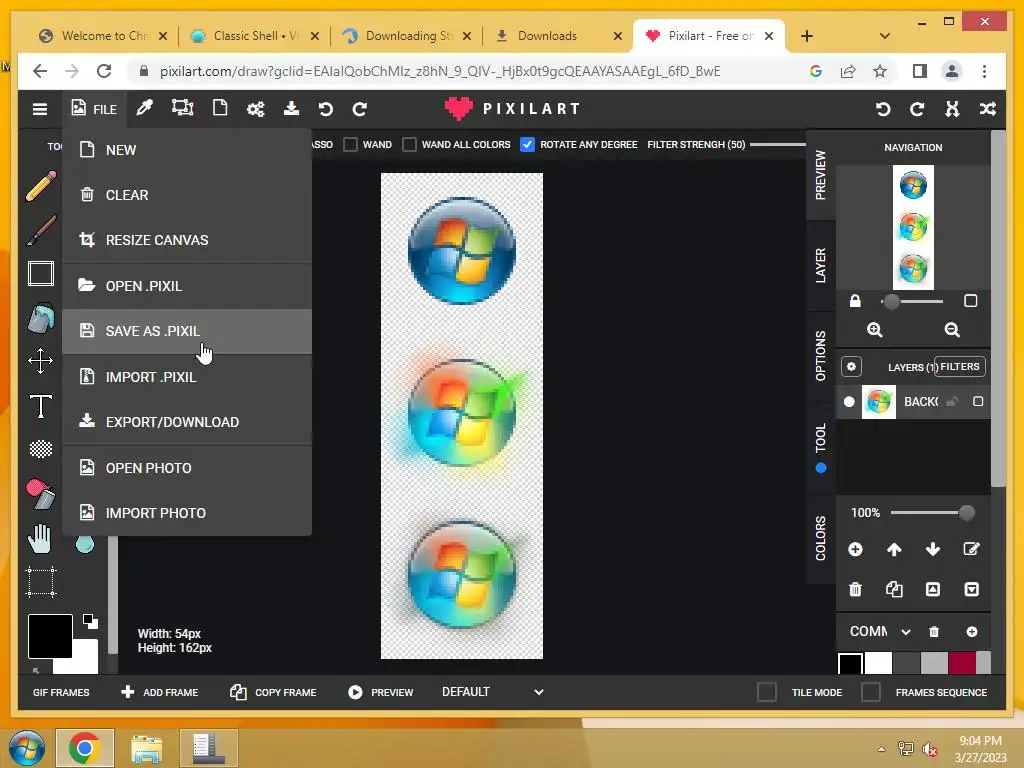Choose OPEN PHOTO menu entry
The width and height of the screenshot is (1024, 768).
pos(187,468)
